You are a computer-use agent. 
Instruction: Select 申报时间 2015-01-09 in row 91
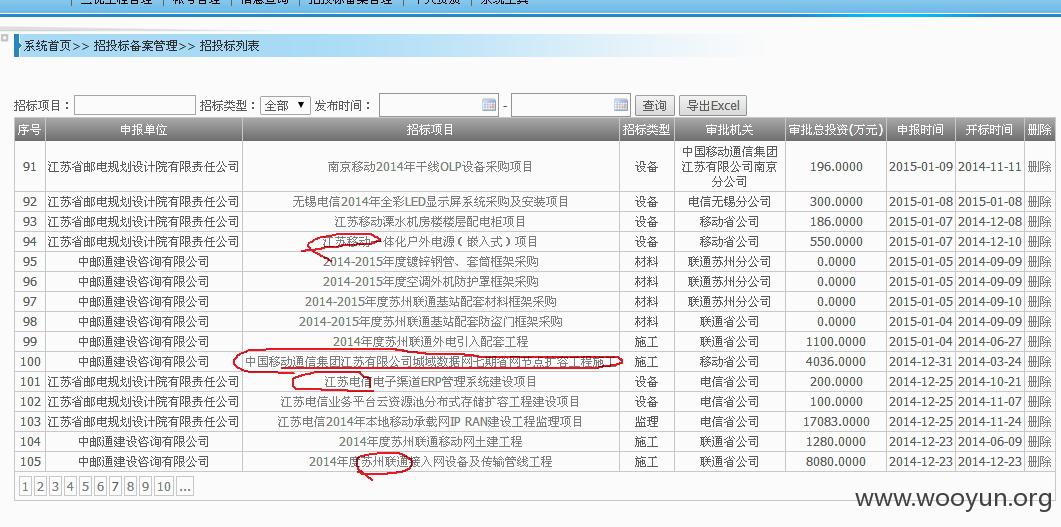click(x=921, y=166)
